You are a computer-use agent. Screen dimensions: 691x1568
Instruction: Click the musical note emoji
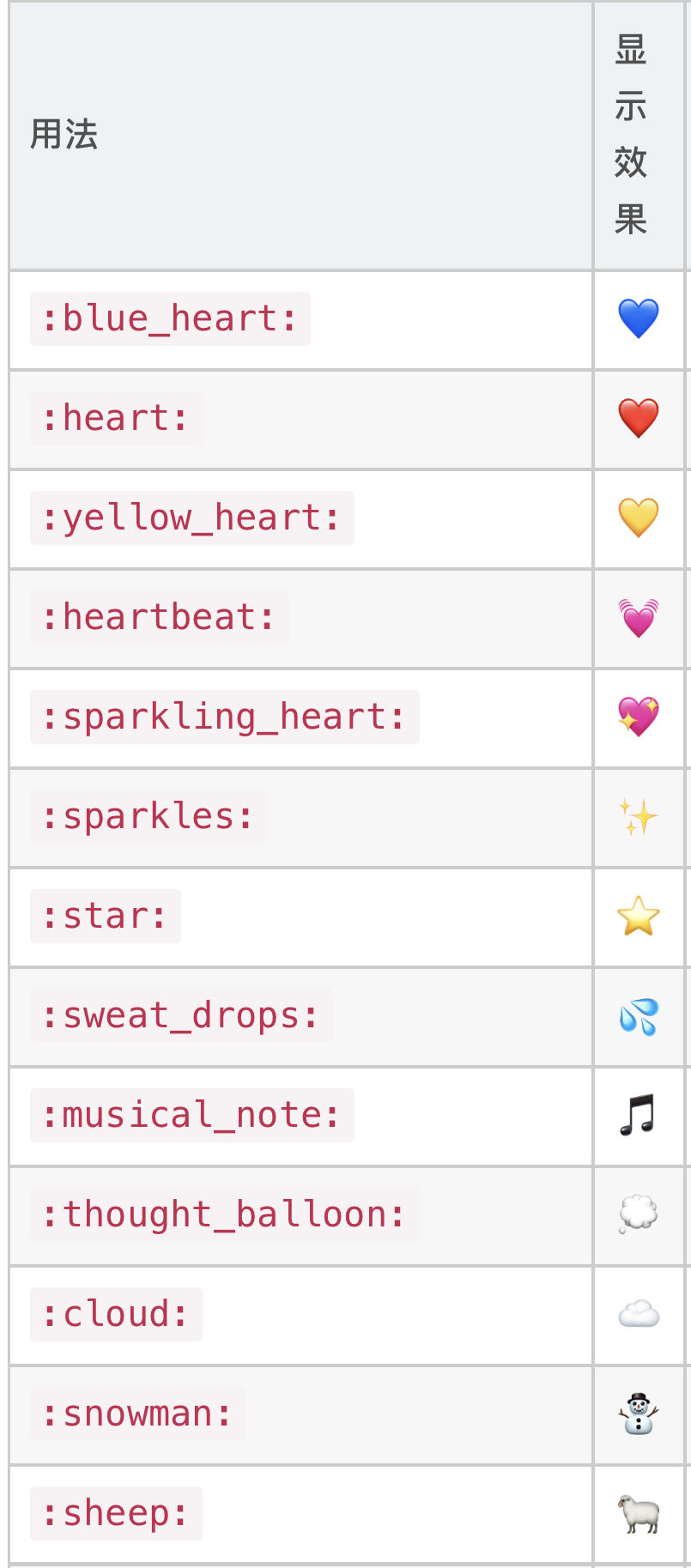tap(639, 1116)
